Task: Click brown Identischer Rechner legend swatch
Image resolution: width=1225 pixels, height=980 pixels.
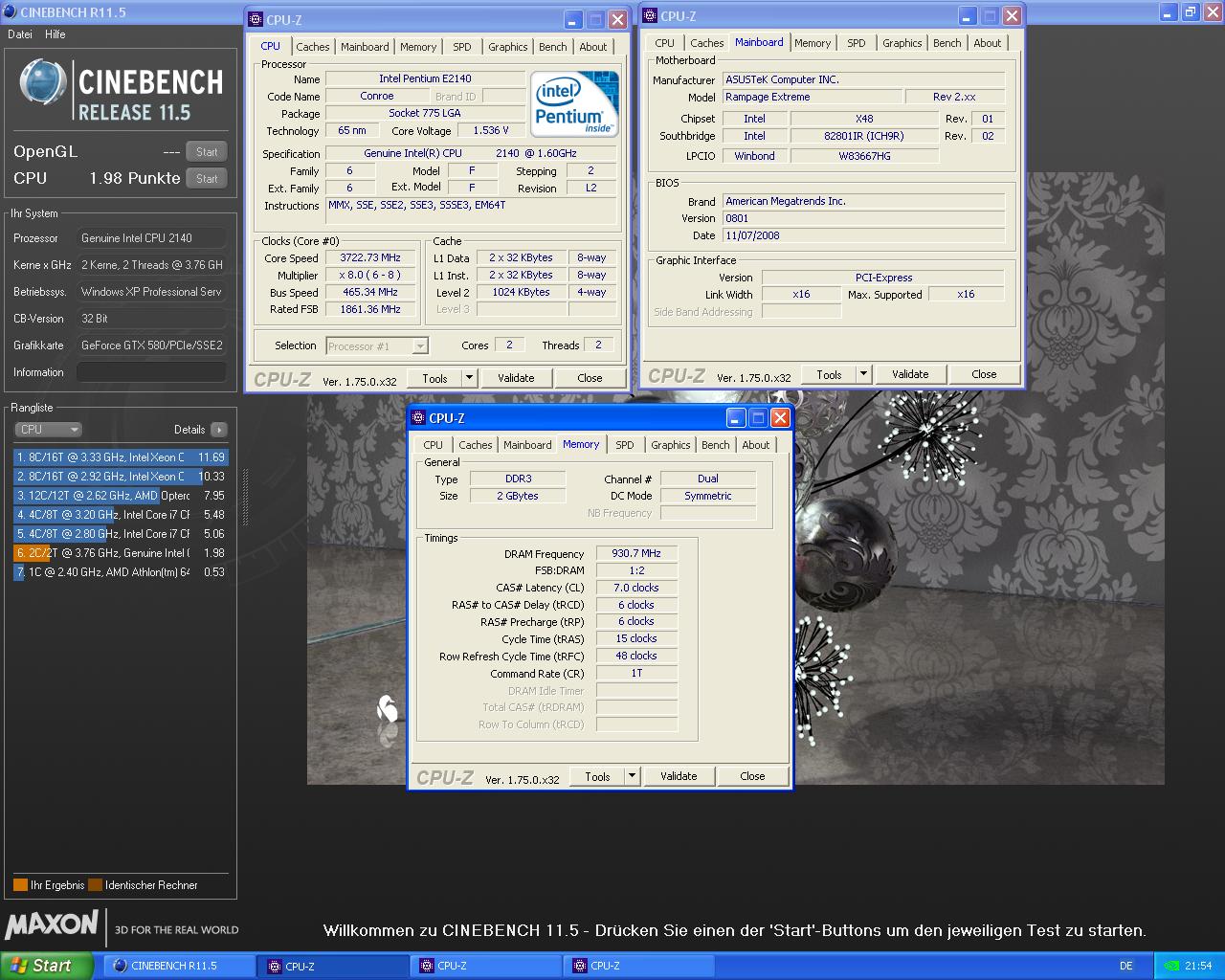Action: (95, 884)
